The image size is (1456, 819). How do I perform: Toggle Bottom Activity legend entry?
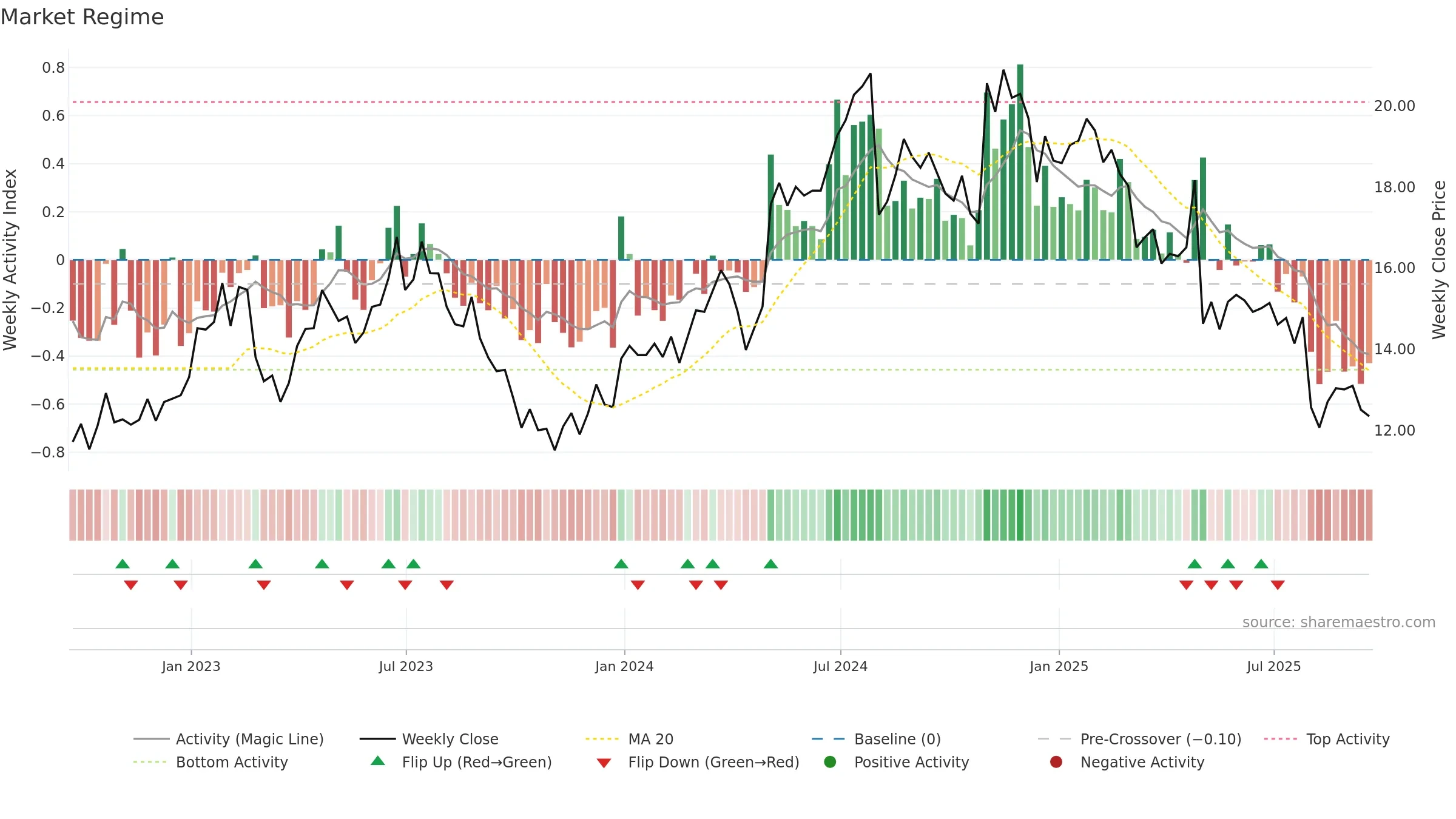tap(211, 762)
